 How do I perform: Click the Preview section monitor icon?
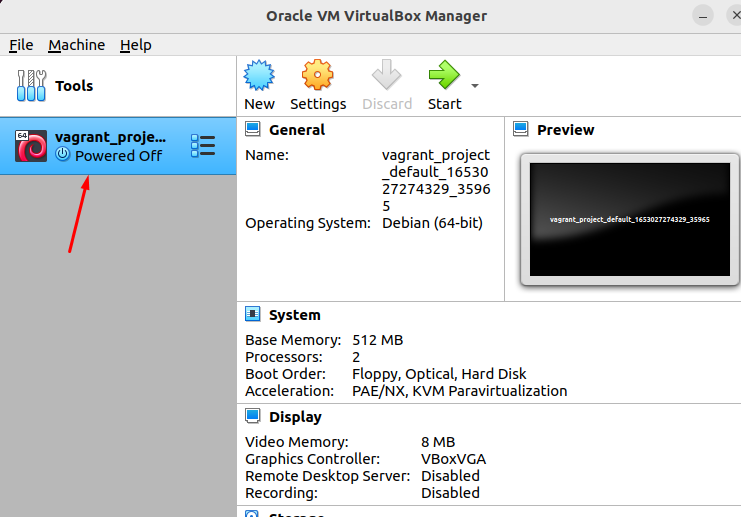pos(521,129)
